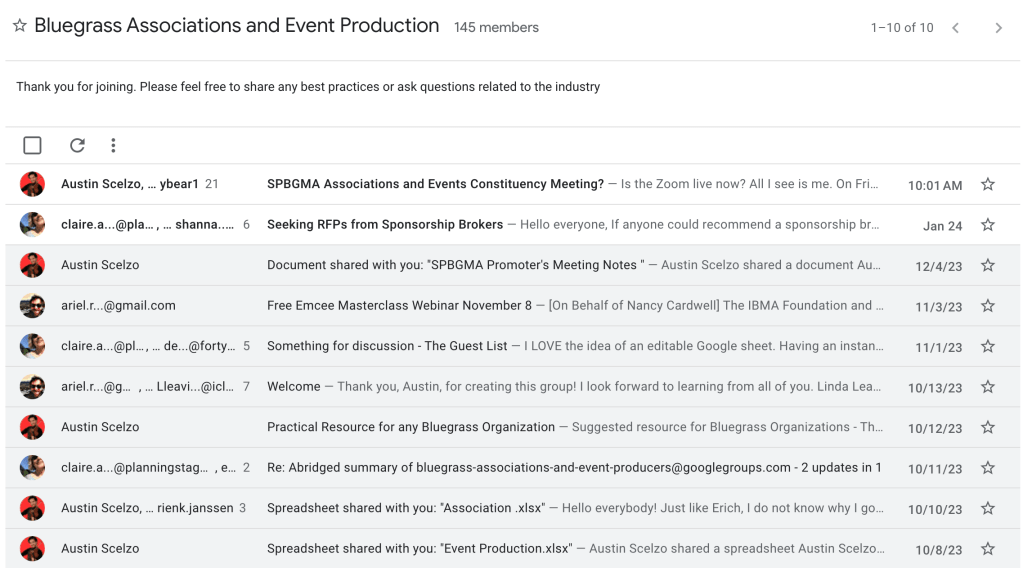Click the 145 members count
The width and height of the screenshot is (1023, 568).
click(496, 28)
